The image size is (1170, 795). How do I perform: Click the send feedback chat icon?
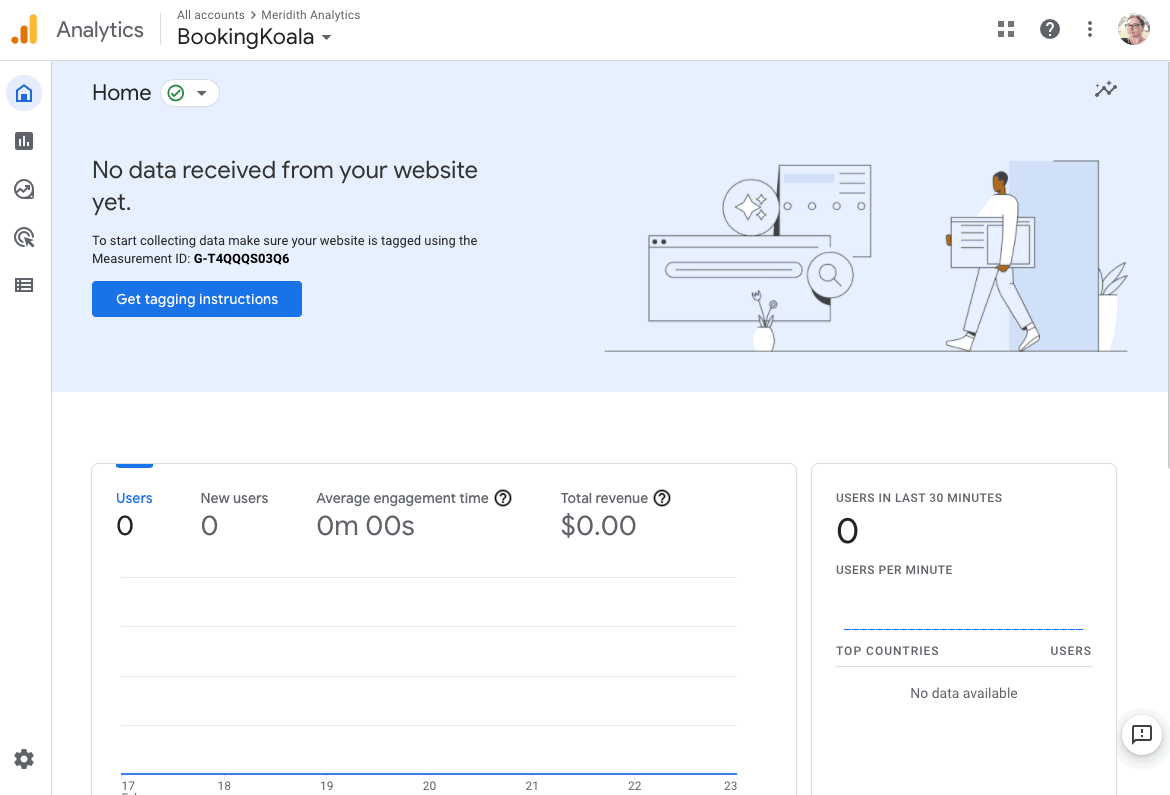pyautogui.click(x=1142, y=735)
